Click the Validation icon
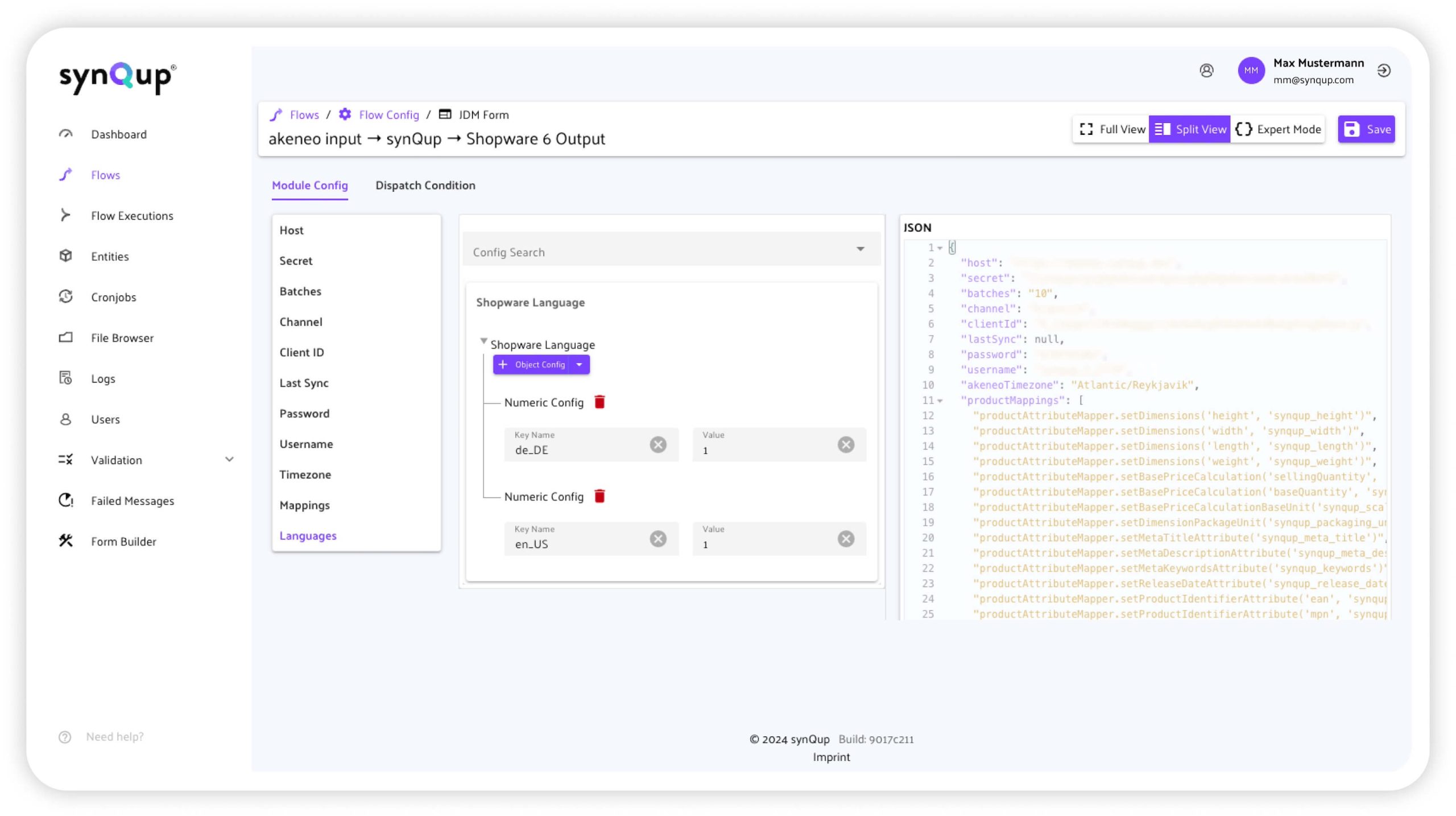This screenshot has height=816, width=1456. tap(66, 460)
